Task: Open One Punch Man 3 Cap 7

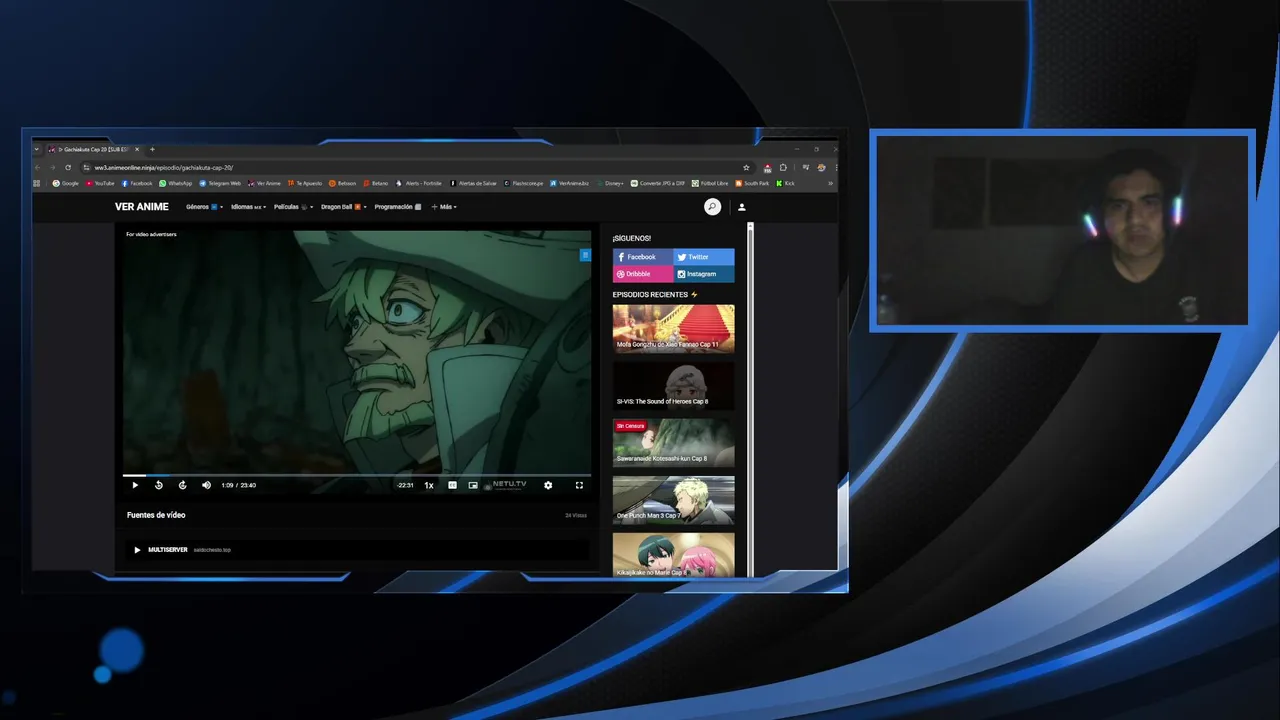Action: point(673,500)
